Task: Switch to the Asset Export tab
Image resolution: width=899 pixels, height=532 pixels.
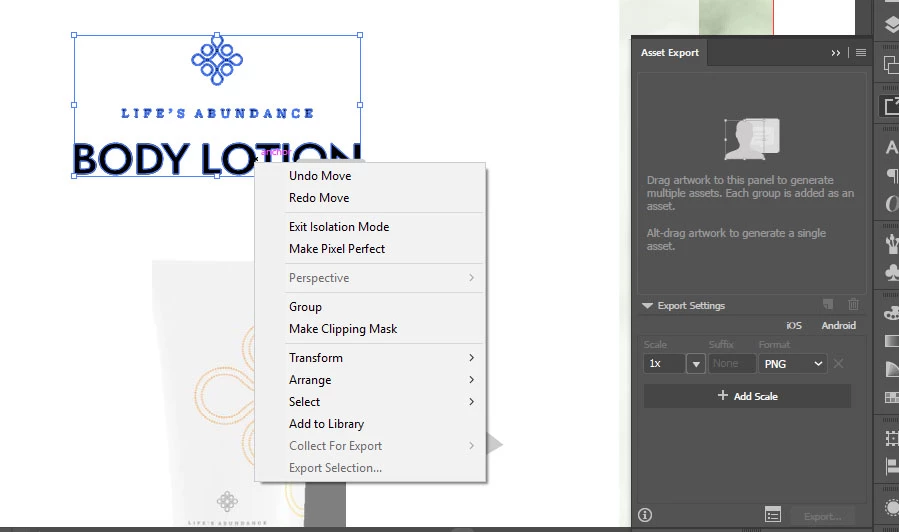Action: coord(670,53)
